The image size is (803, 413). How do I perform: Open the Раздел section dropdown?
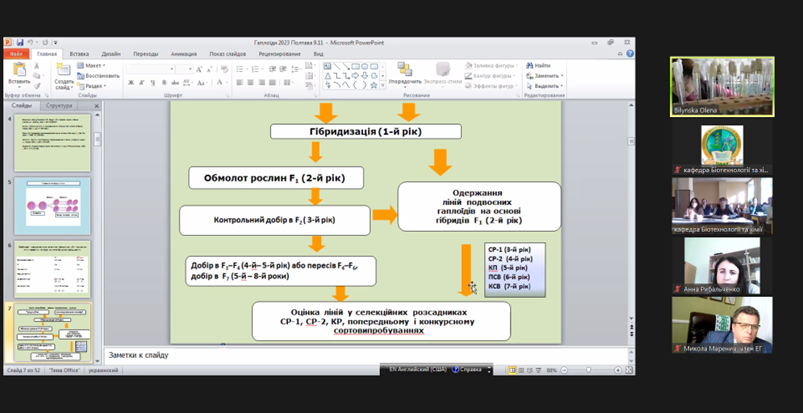91,86
